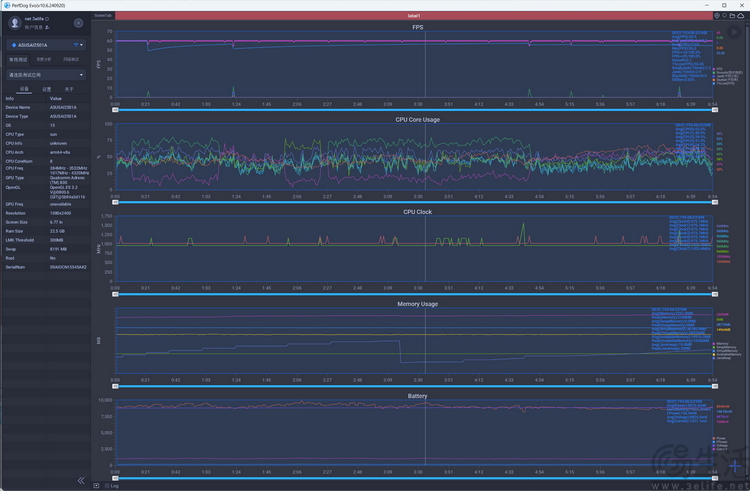Click the left handle of Battery range slider
This screenshot has width=750, height=491.
pyautogui.click(x=115, y=478)
